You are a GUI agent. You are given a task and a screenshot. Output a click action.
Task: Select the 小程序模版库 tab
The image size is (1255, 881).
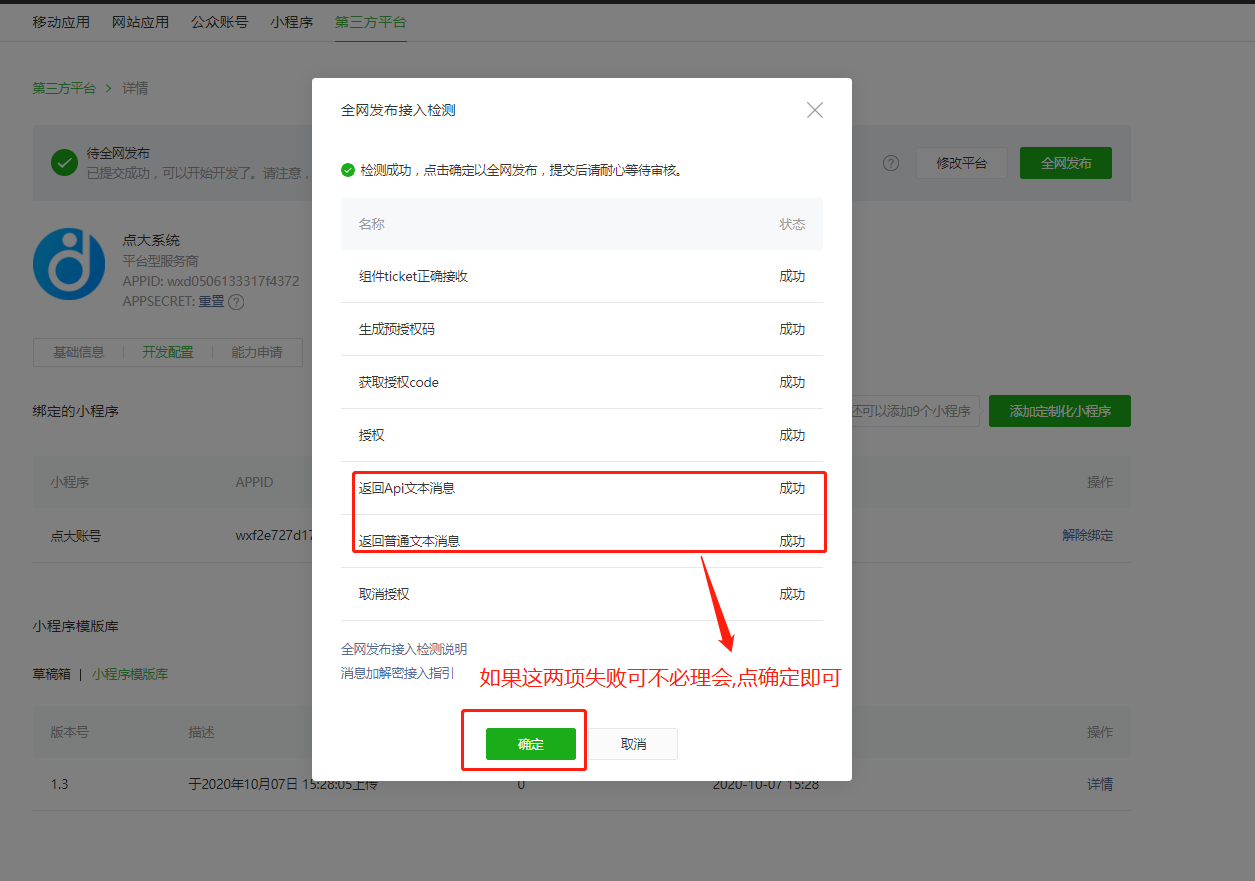click(130, 674)
